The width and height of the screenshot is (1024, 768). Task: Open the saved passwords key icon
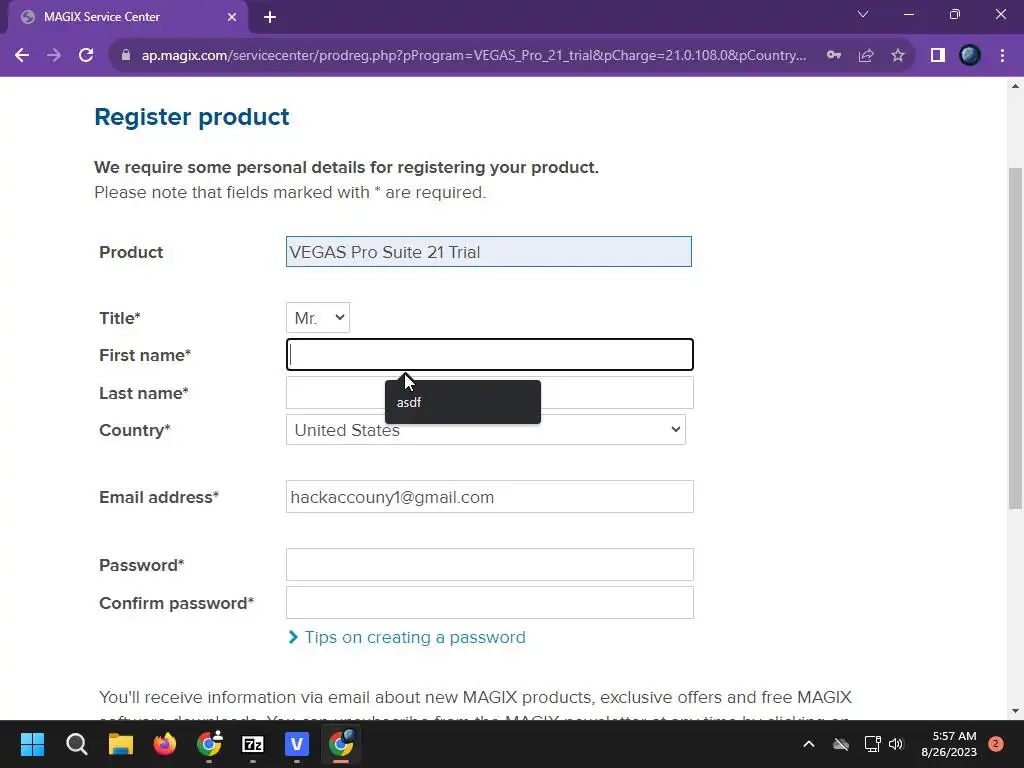coord(834,56)
